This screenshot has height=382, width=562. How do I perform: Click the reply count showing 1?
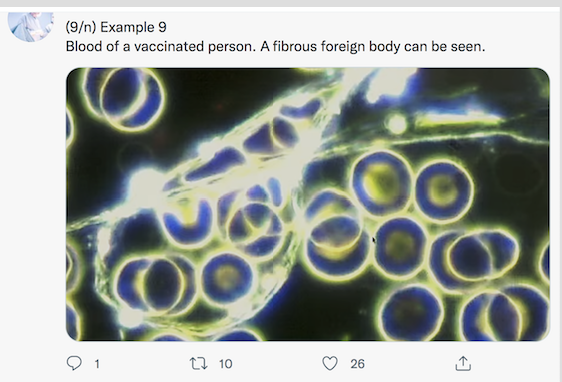(x=97, y=364)
